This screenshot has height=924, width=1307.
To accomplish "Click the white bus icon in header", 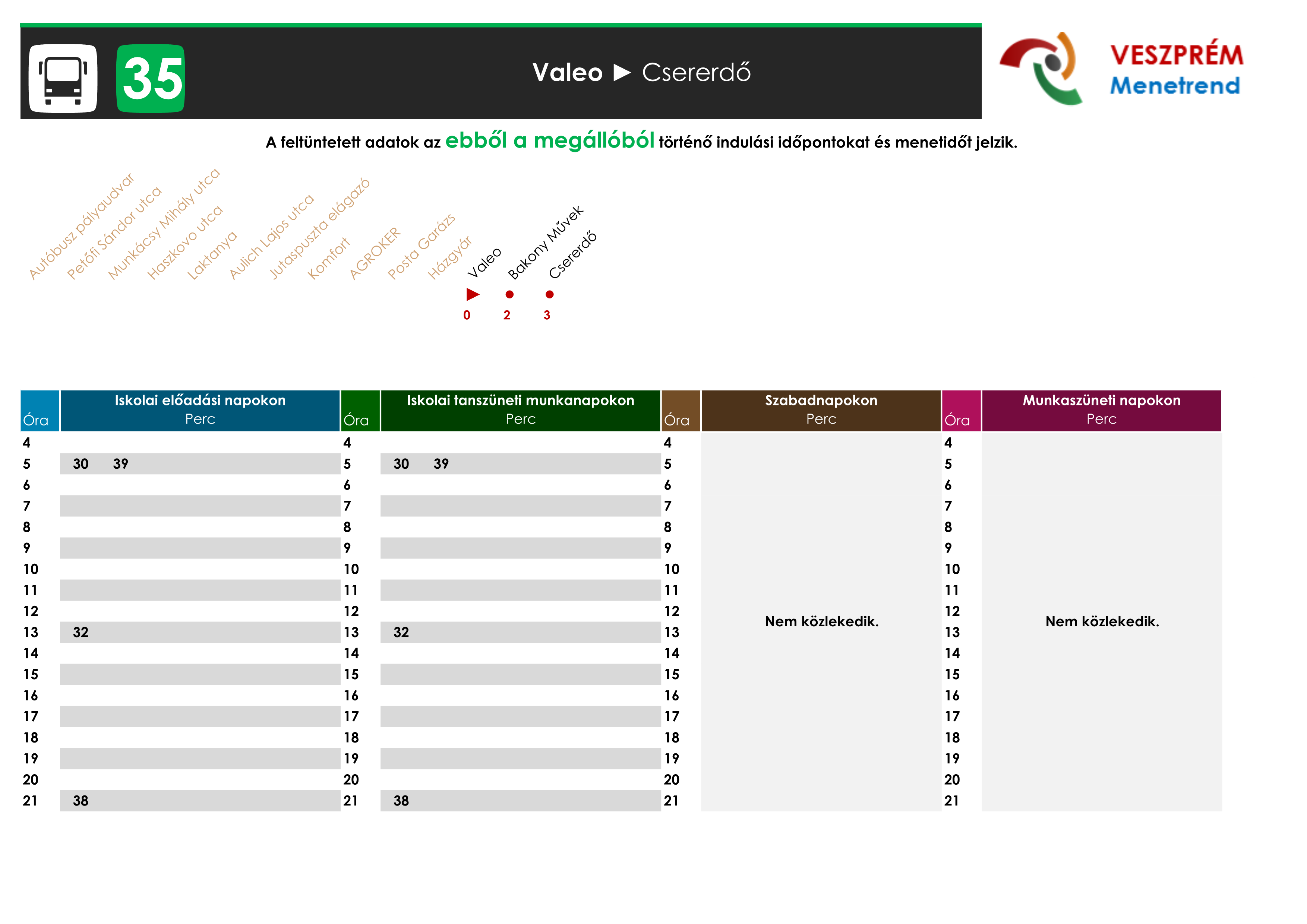I will tap(63, 79).
